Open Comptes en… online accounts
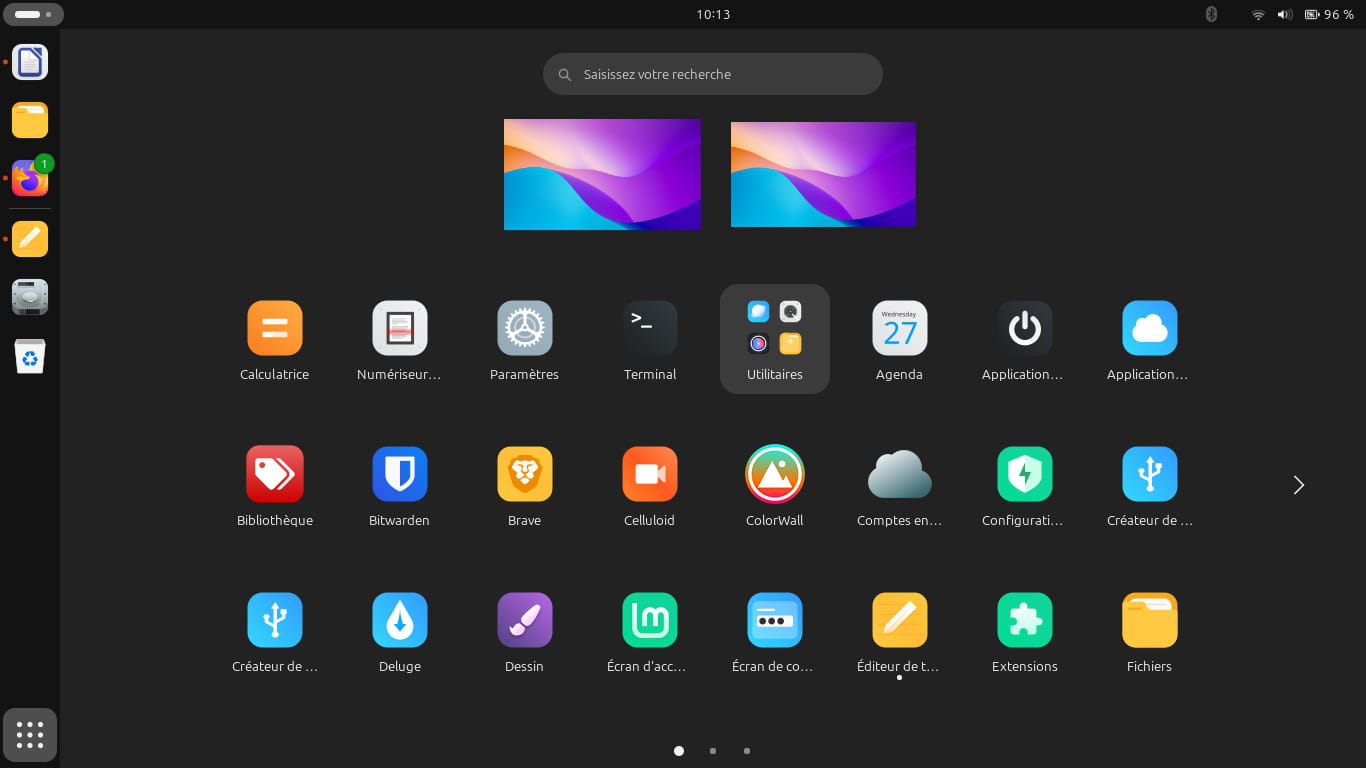Screen dimensions: 1366x768 tap(900, 486)
